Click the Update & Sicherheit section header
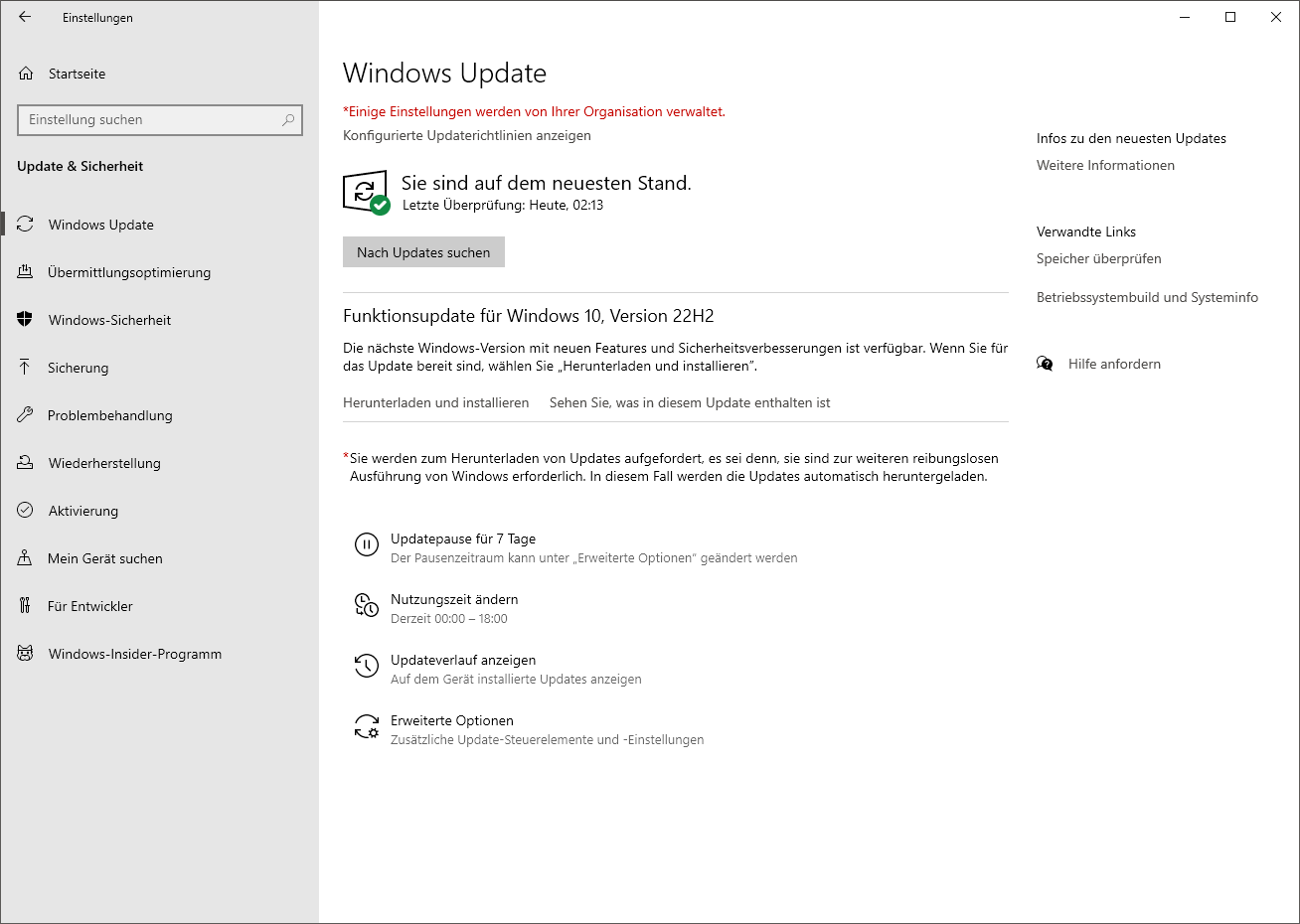This screenshot has height=924, width=1300. 80,166
